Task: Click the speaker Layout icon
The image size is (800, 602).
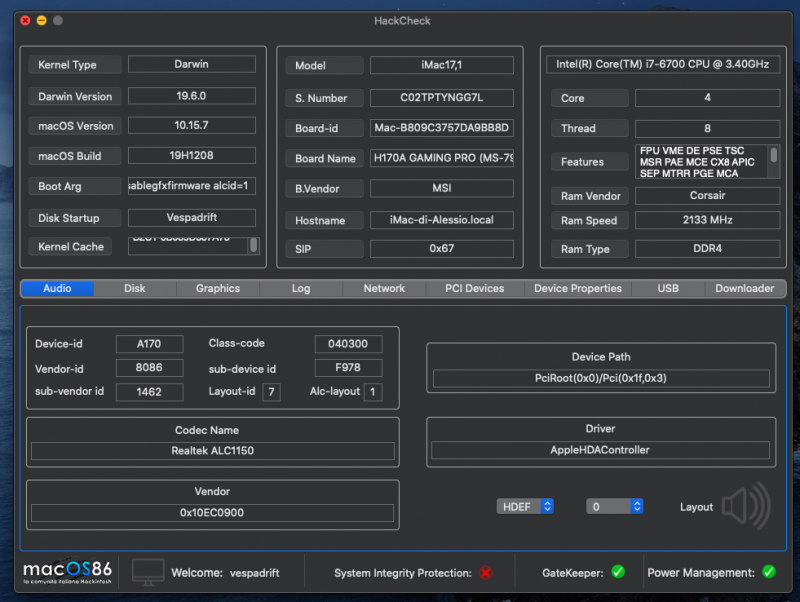Action: coord(745,506)
